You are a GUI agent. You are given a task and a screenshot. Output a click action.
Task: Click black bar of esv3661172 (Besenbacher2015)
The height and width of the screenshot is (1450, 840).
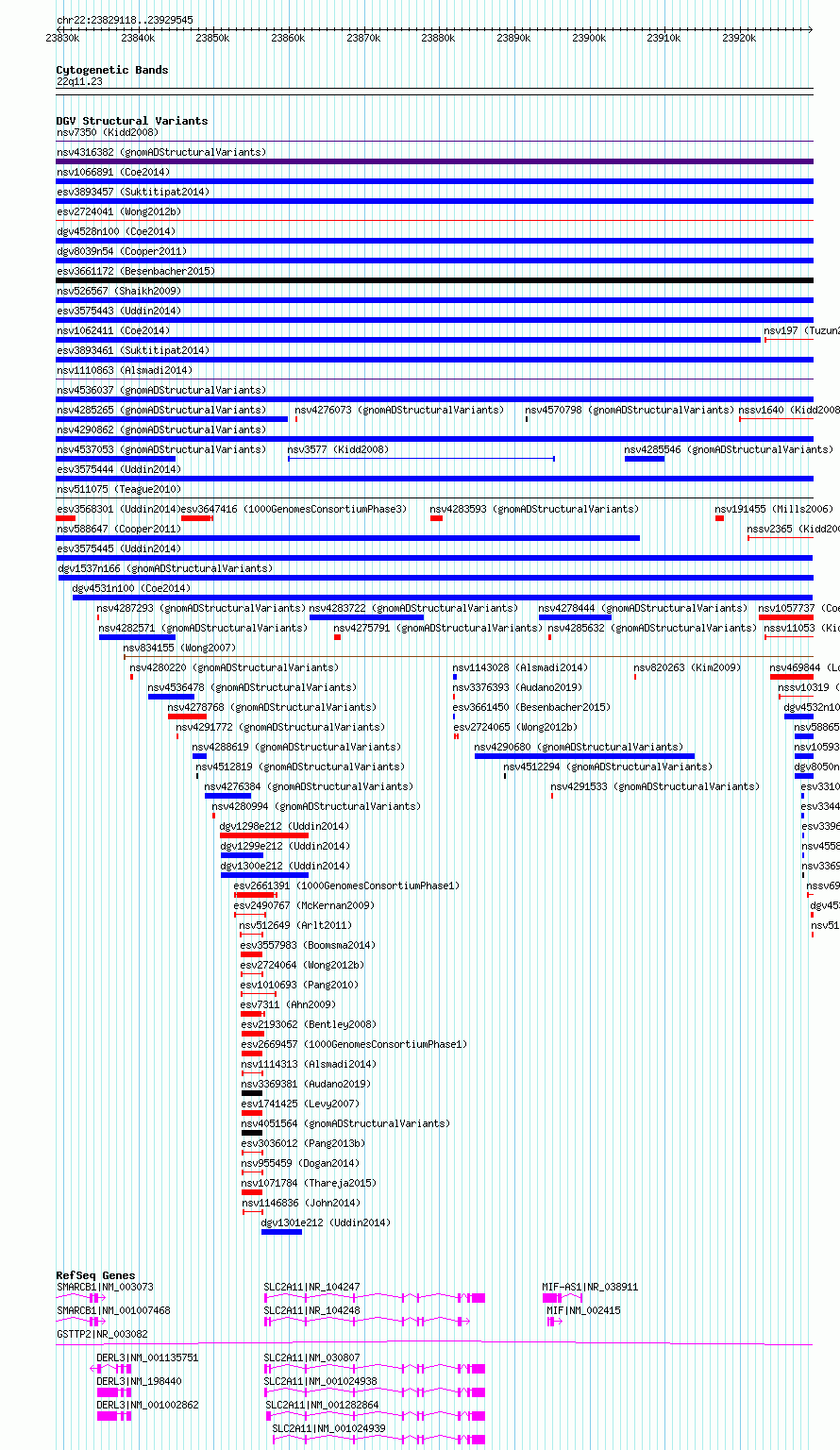[434, 280]
